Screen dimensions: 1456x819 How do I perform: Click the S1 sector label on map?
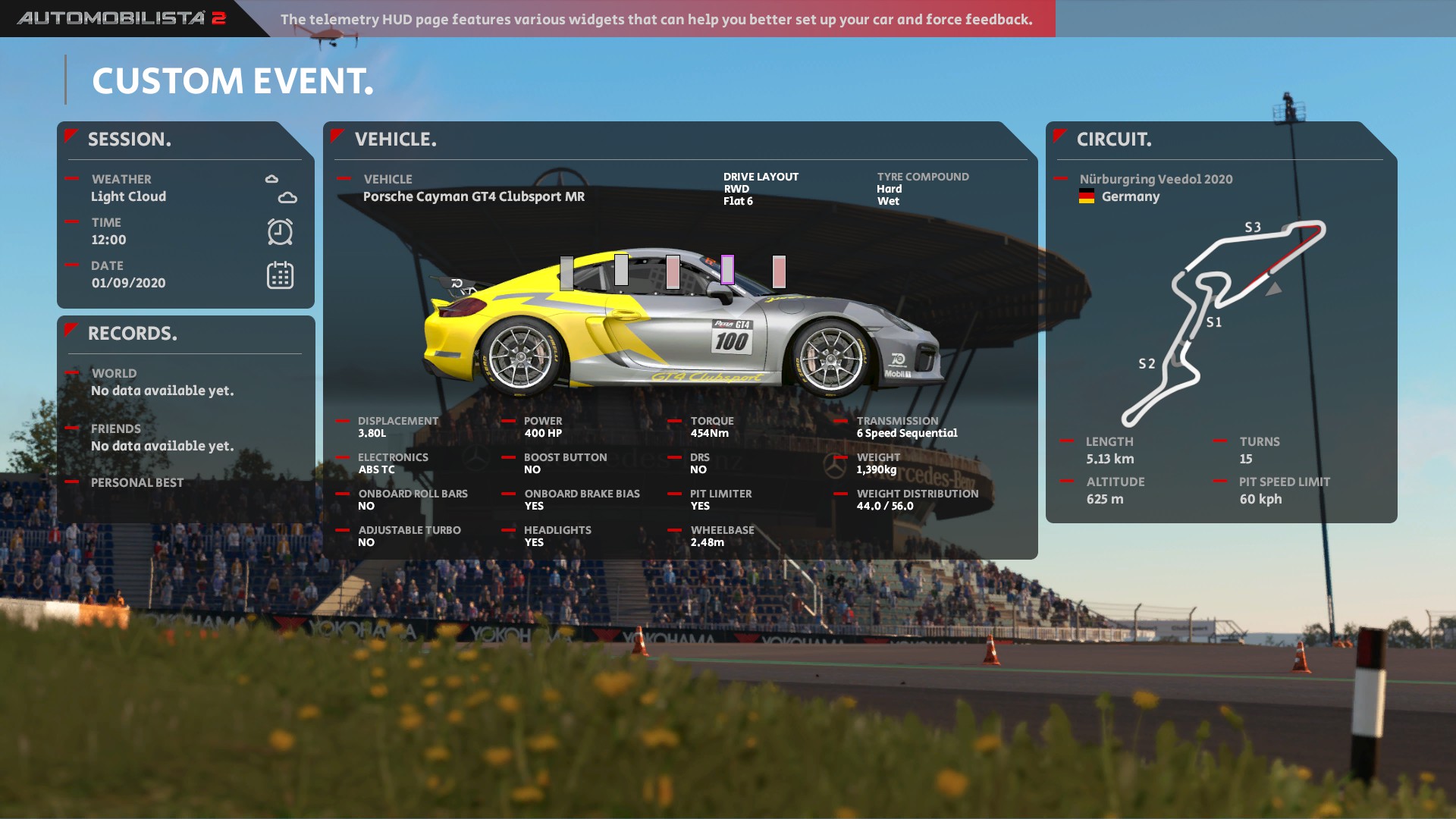click(x=1214, y=322)
